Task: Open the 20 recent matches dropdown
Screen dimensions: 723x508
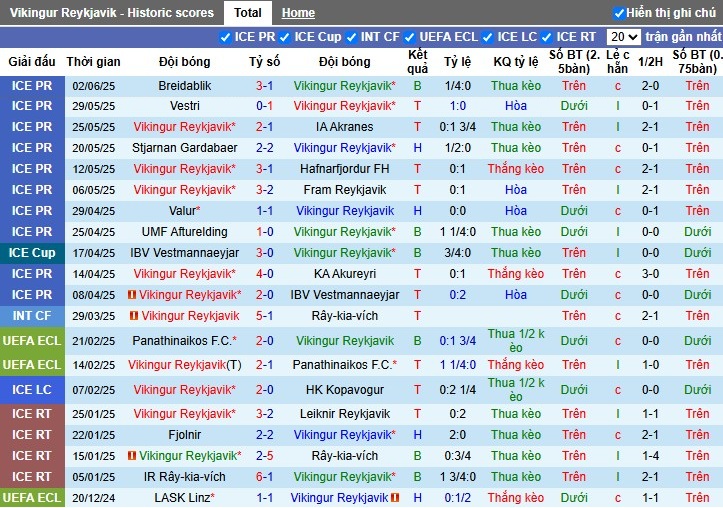Action: coord(623,37)
